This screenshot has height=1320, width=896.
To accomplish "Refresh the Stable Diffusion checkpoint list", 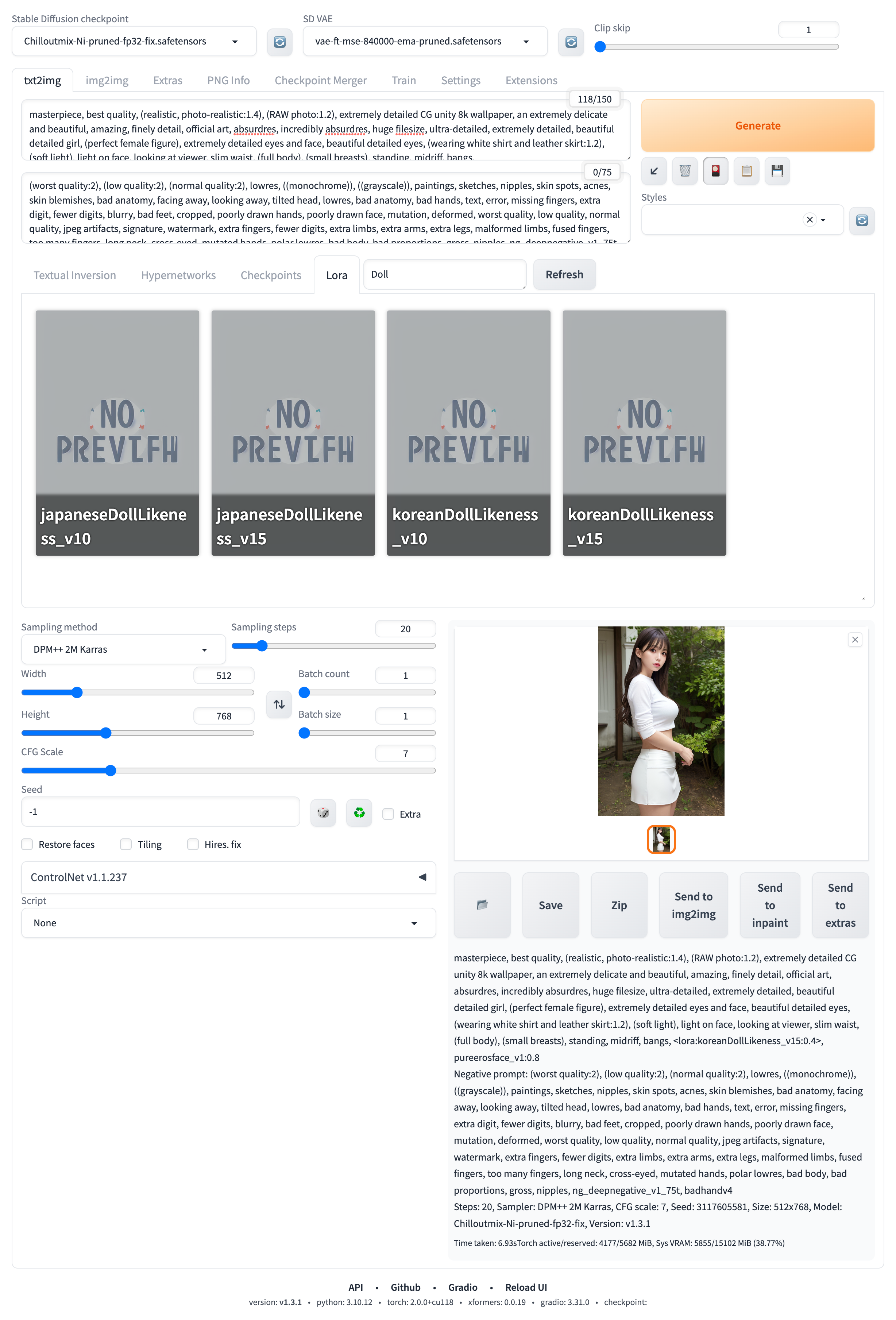I will click(279, 42).
